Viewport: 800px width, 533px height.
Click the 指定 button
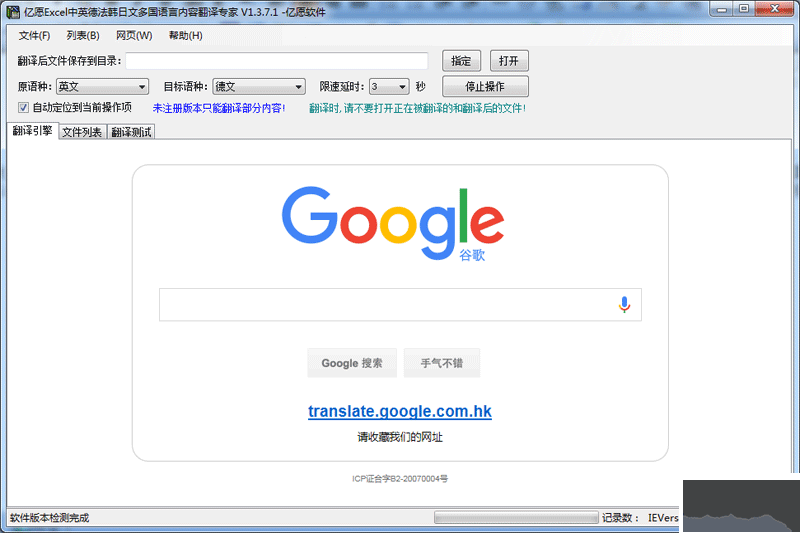tap(461, 61)
